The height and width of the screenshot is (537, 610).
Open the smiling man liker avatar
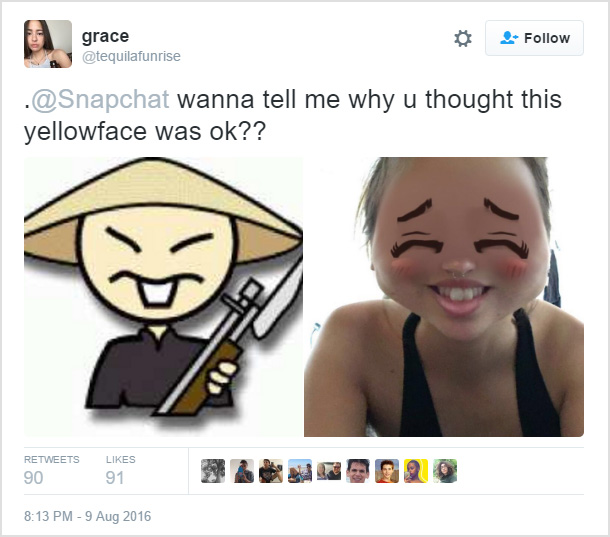(x=358, y=471)
